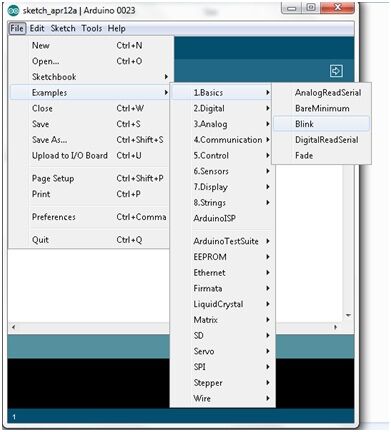
Task: Open the Sketch menu
Action: coord(63,29)
